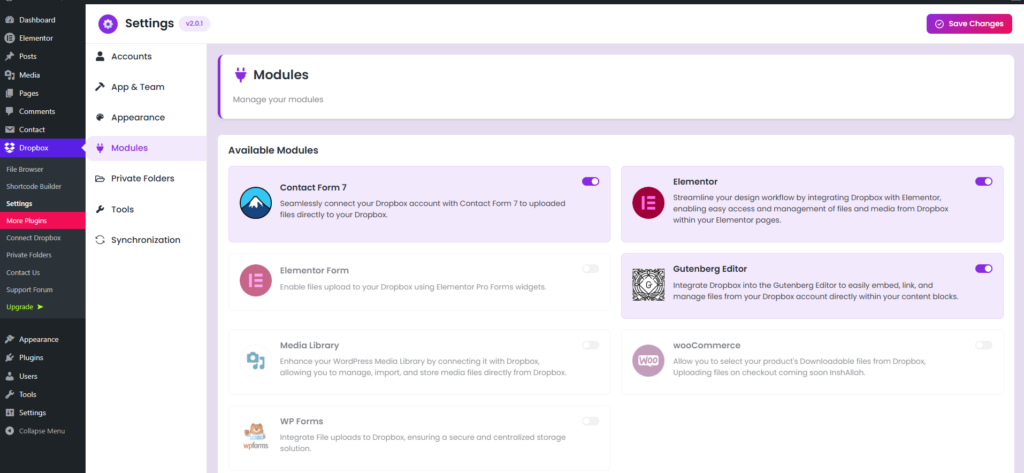Open Contact Us submenu link
The image size is (1024, 473).
(x=23, y=272)
